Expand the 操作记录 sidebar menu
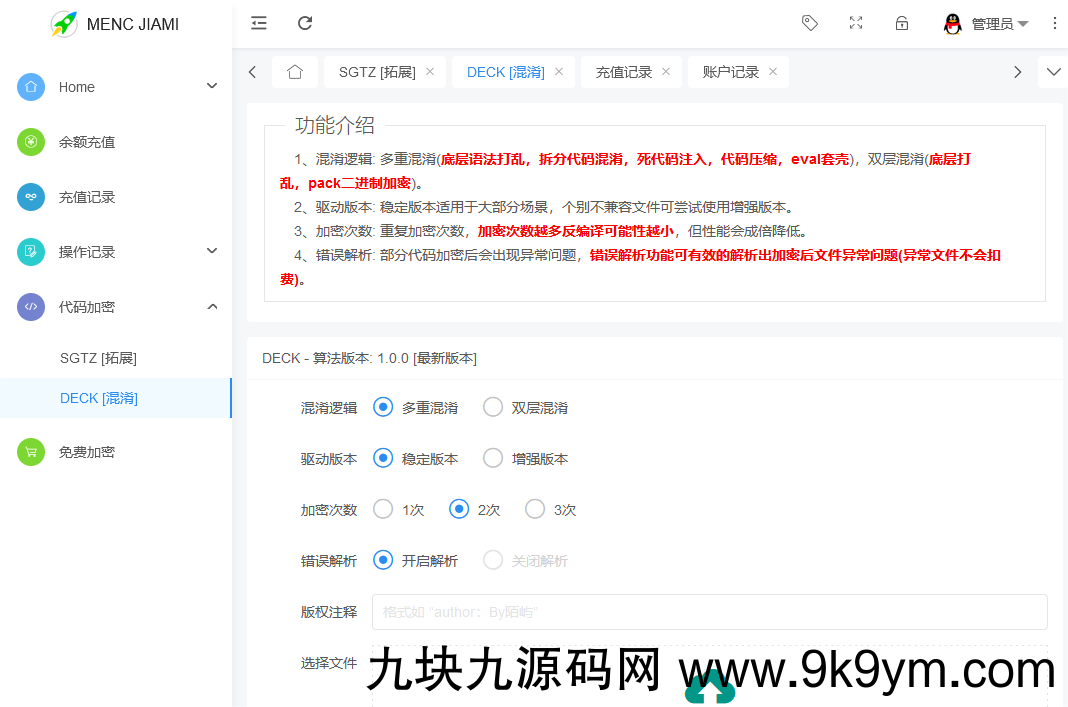 (x=115, y=252)
